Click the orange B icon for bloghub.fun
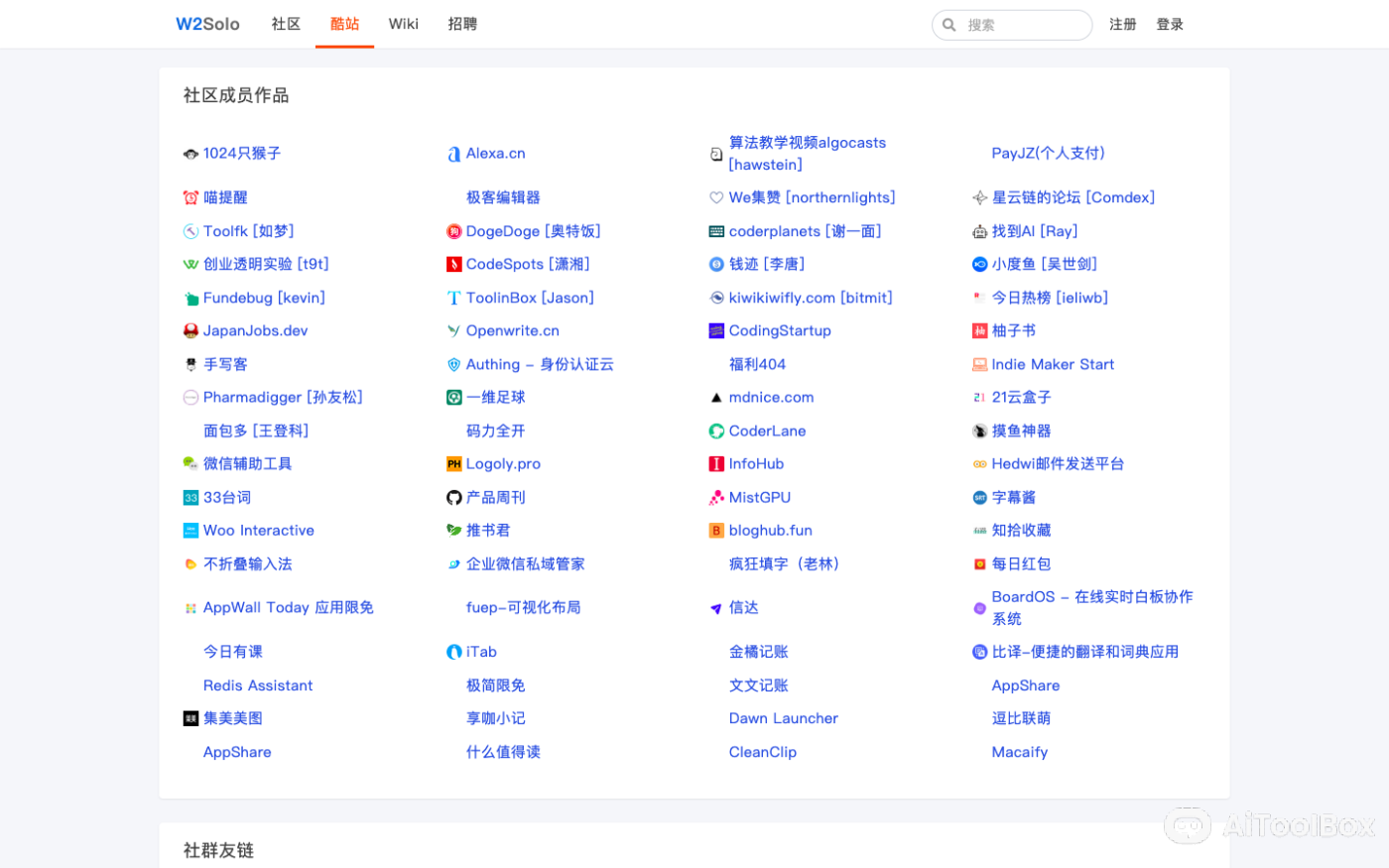The height and width of the screenshot is (868, 1389). tap(716, 531)
